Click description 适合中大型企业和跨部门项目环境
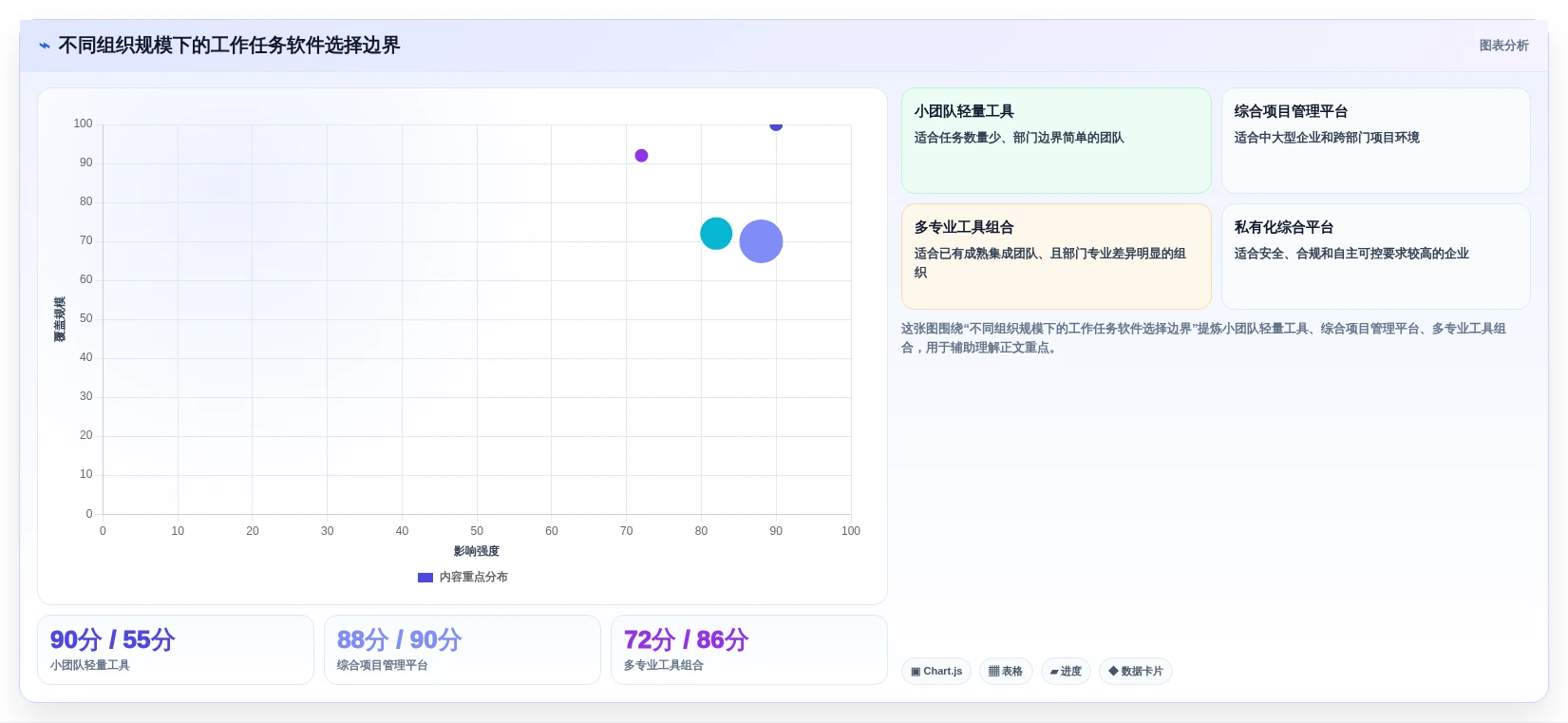The width and height of the screenshot is (1568, 723). pos(1327,138)
